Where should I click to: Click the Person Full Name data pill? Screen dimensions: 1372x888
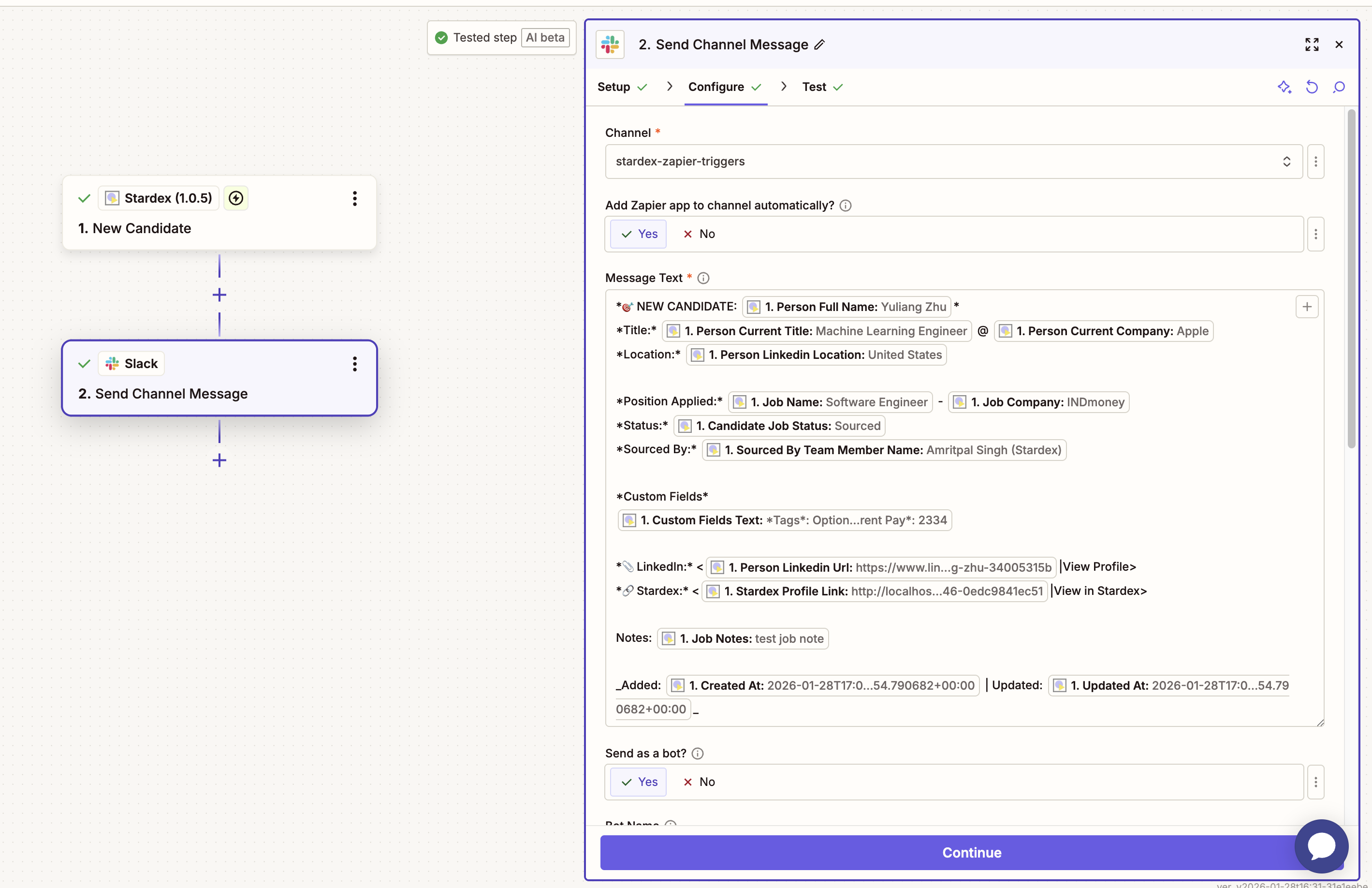pyautogui.click(x=847, y=307)
